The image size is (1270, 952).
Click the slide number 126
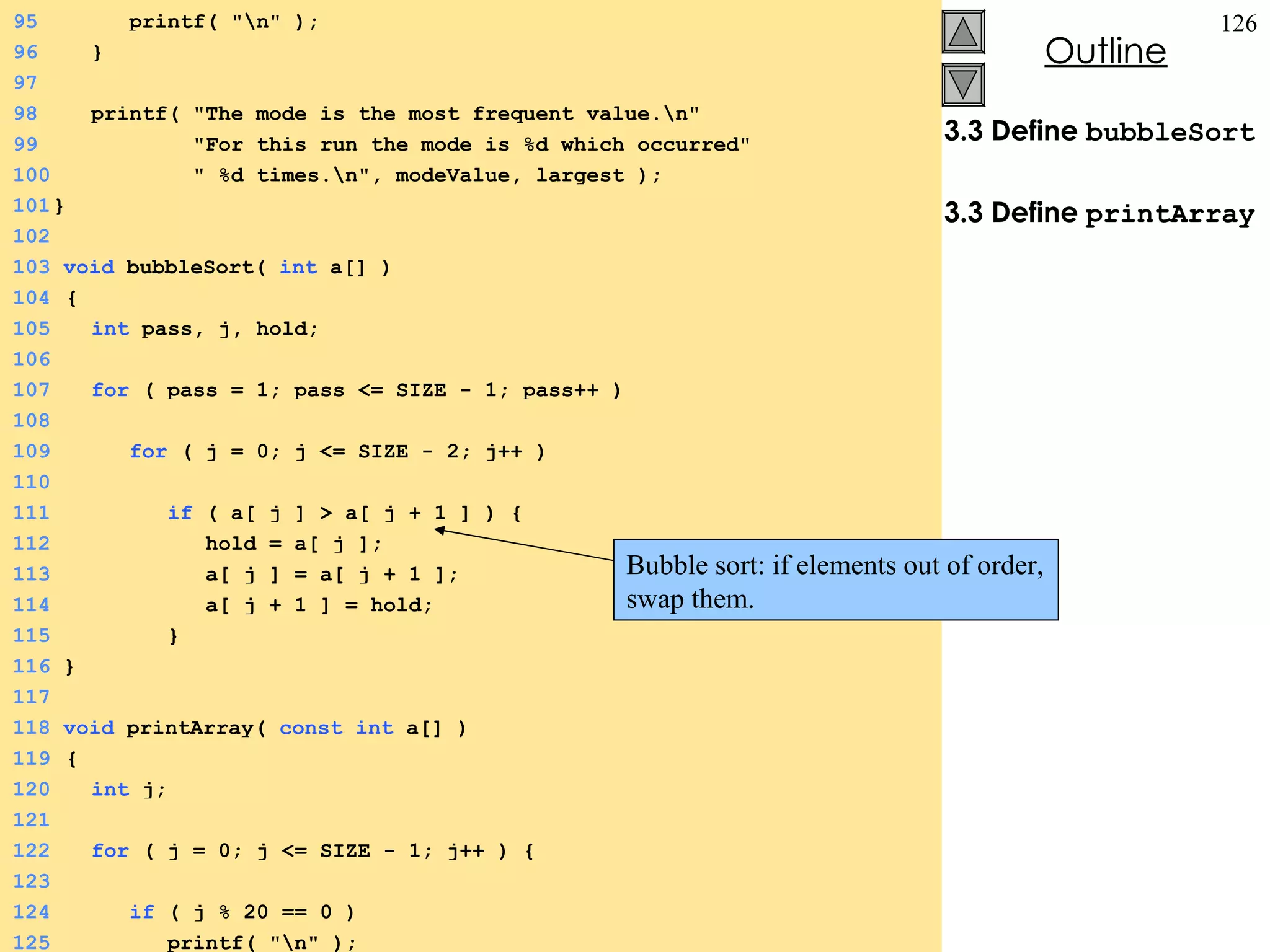[x=1238, y=24]
